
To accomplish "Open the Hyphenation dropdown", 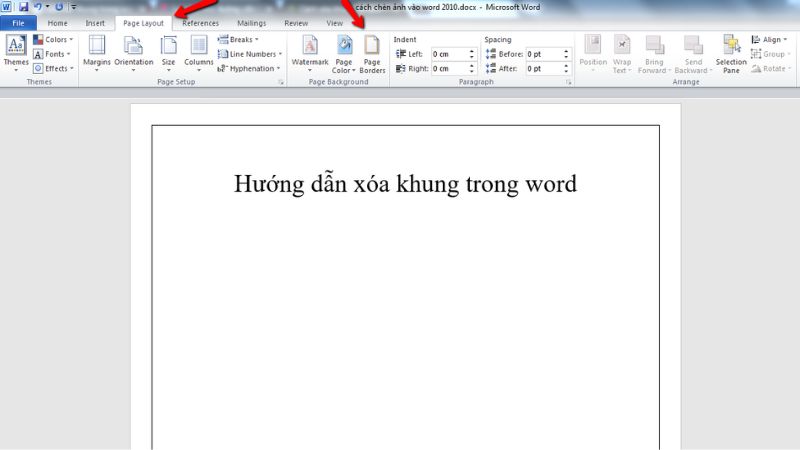I will click(x=247, y=68).
